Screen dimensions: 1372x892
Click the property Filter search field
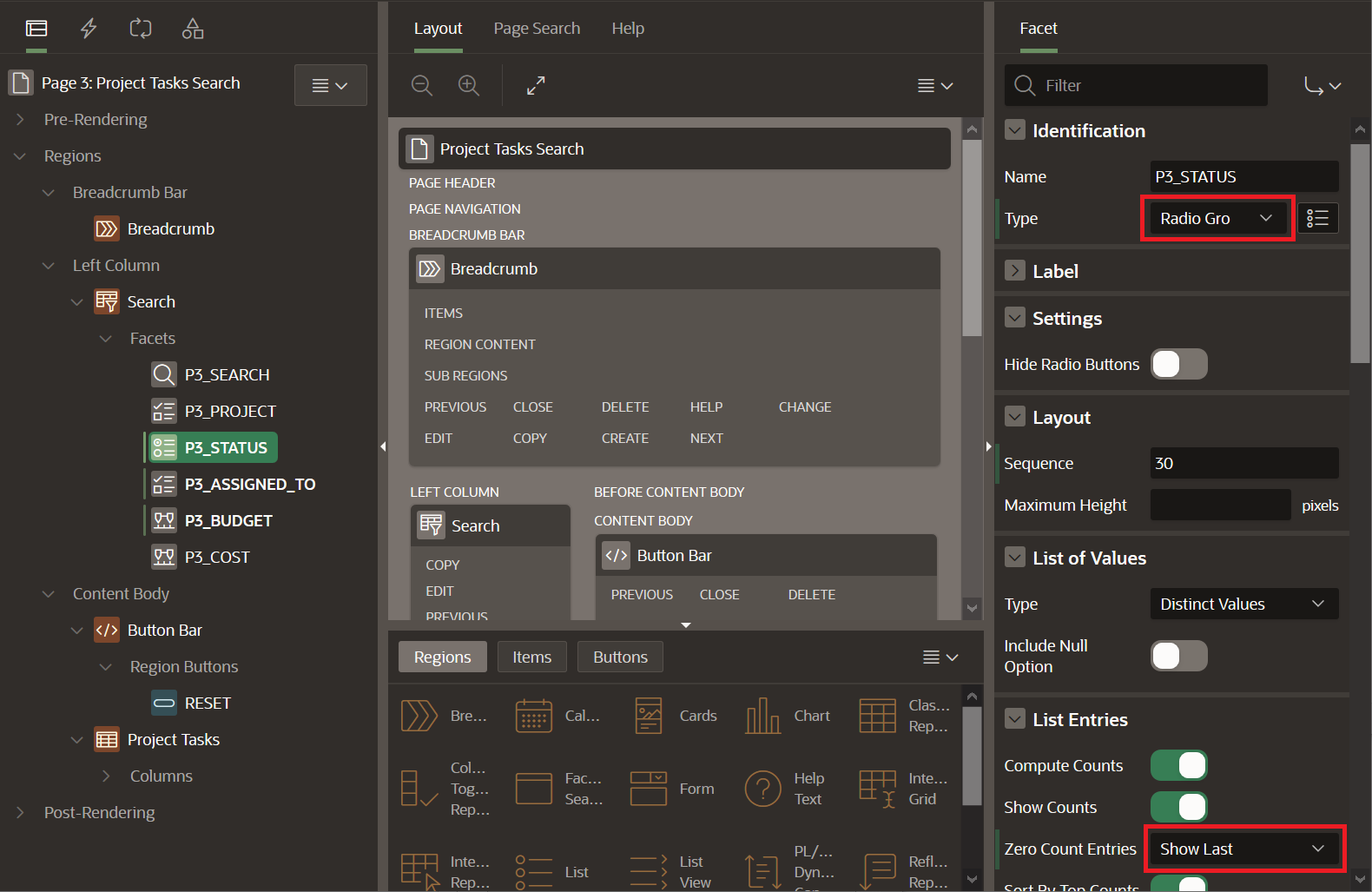coord(1136,85)
